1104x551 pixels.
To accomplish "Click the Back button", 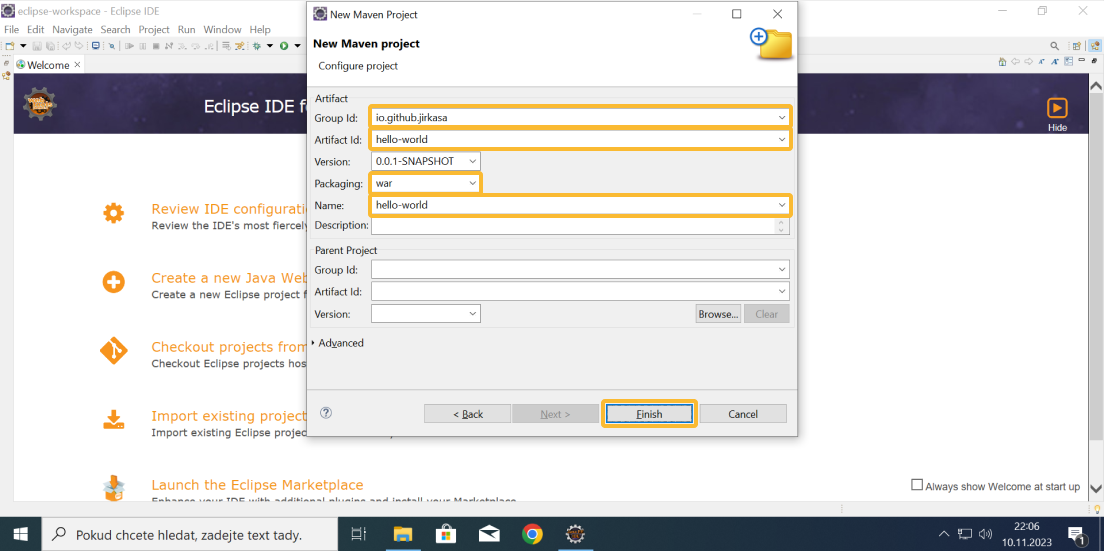I will [468, 414].
